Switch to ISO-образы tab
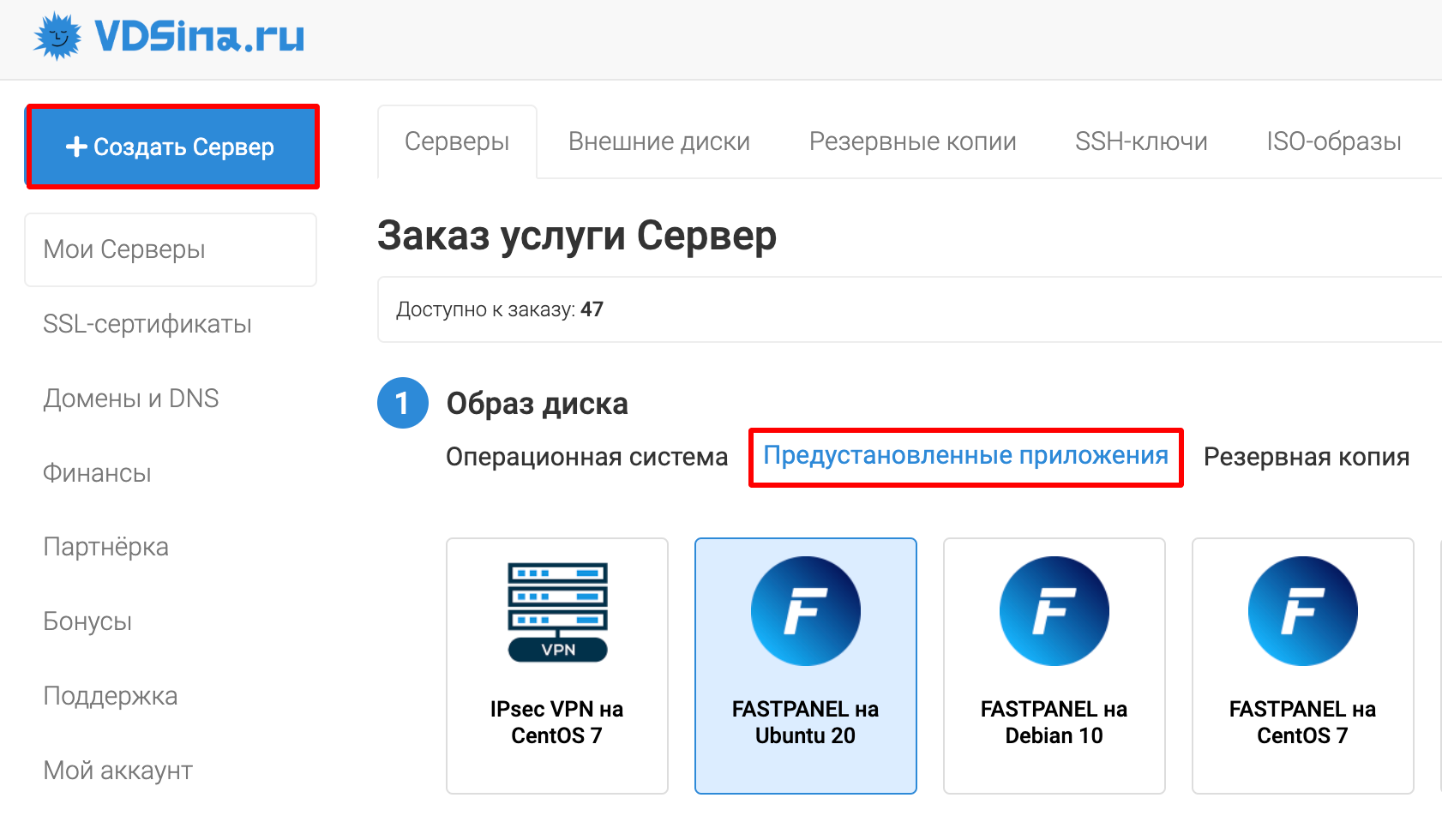1442x840 pixels. 1334,141
